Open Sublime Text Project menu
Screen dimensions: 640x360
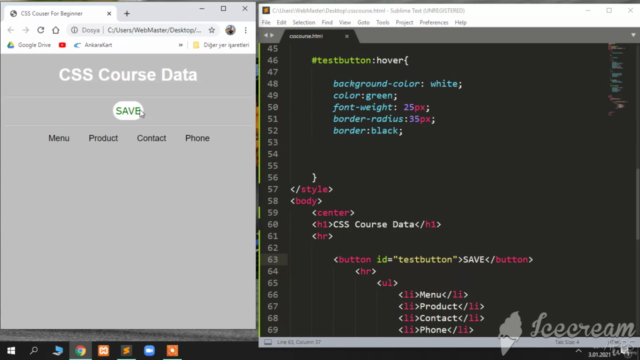404,22
